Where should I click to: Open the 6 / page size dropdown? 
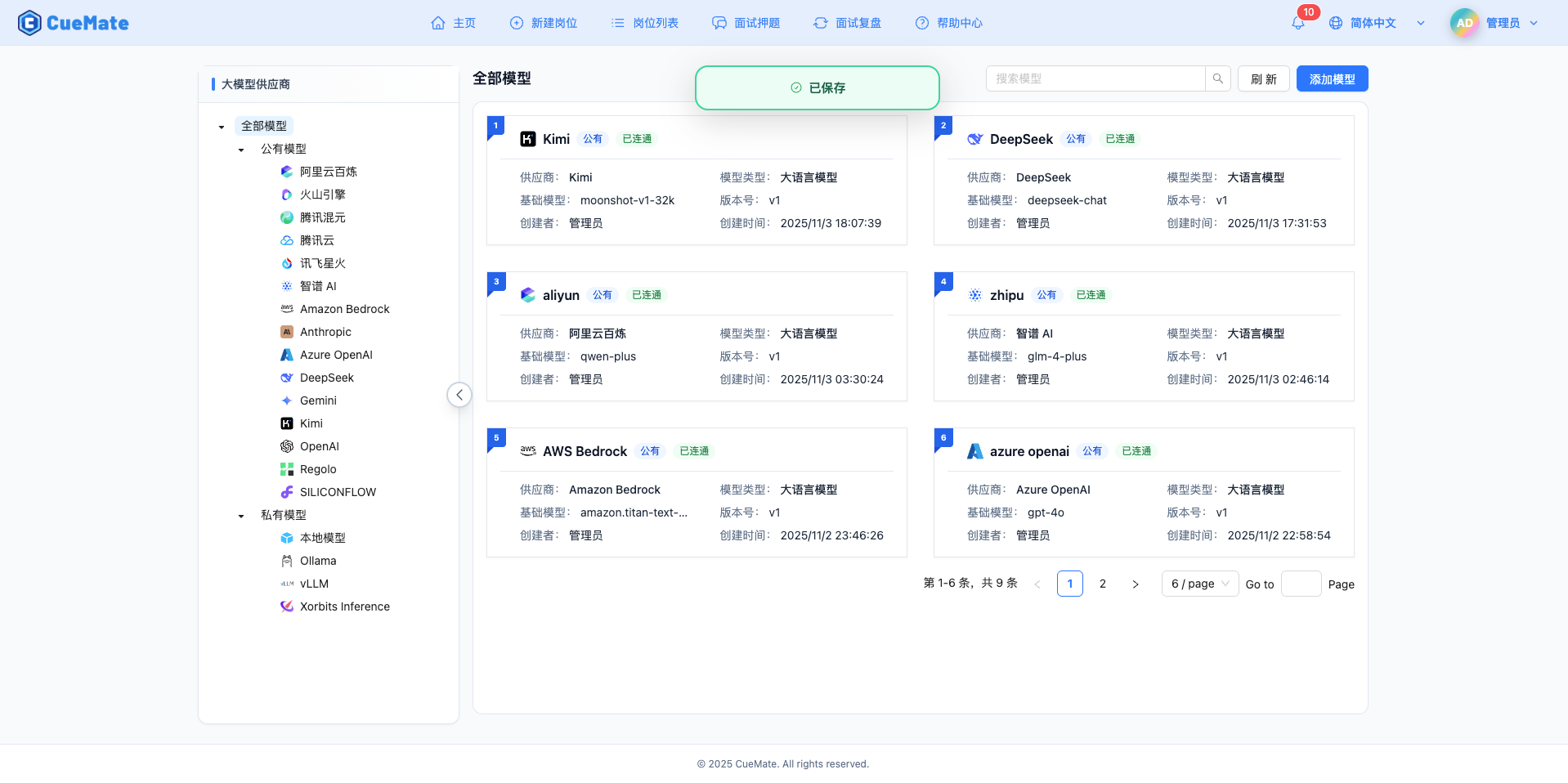1199,584
